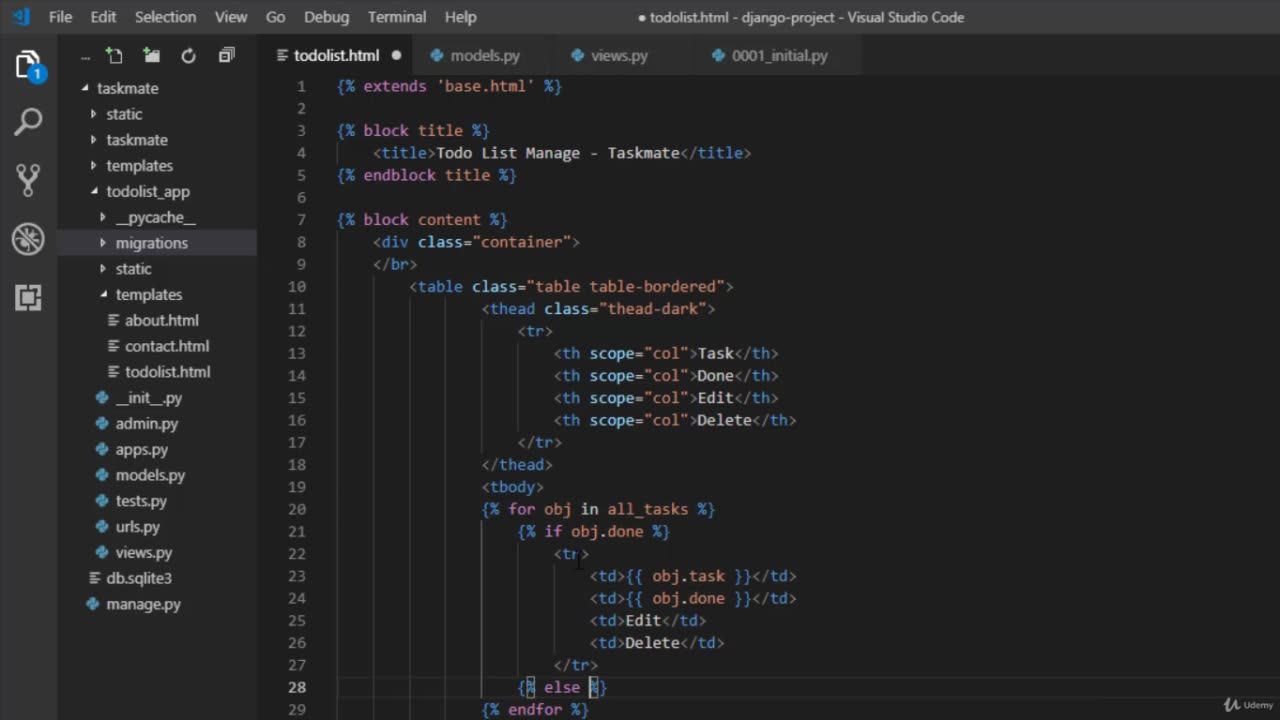Click 'obj.task' in line 23

tap(689, 576)
